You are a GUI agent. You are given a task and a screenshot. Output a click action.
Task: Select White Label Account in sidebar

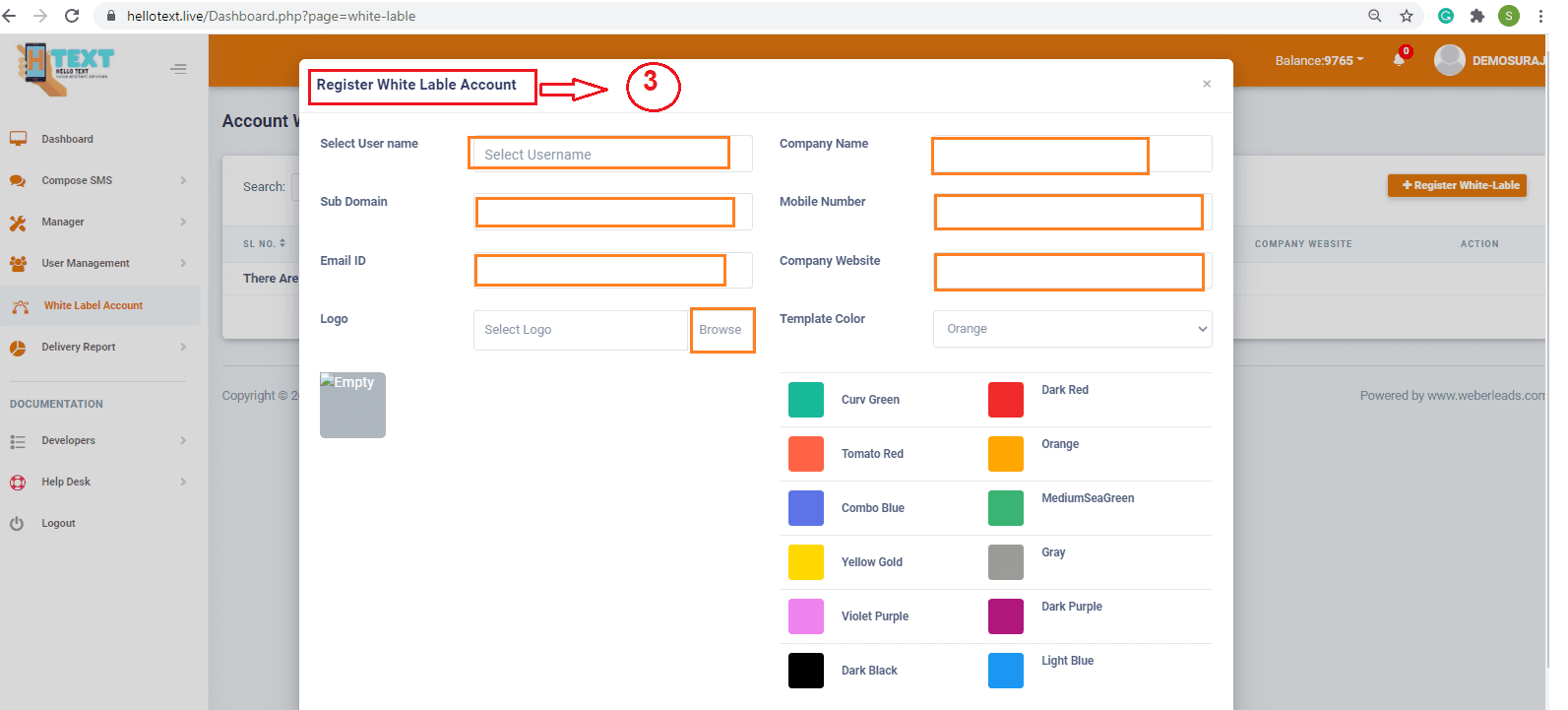[94, 305]
